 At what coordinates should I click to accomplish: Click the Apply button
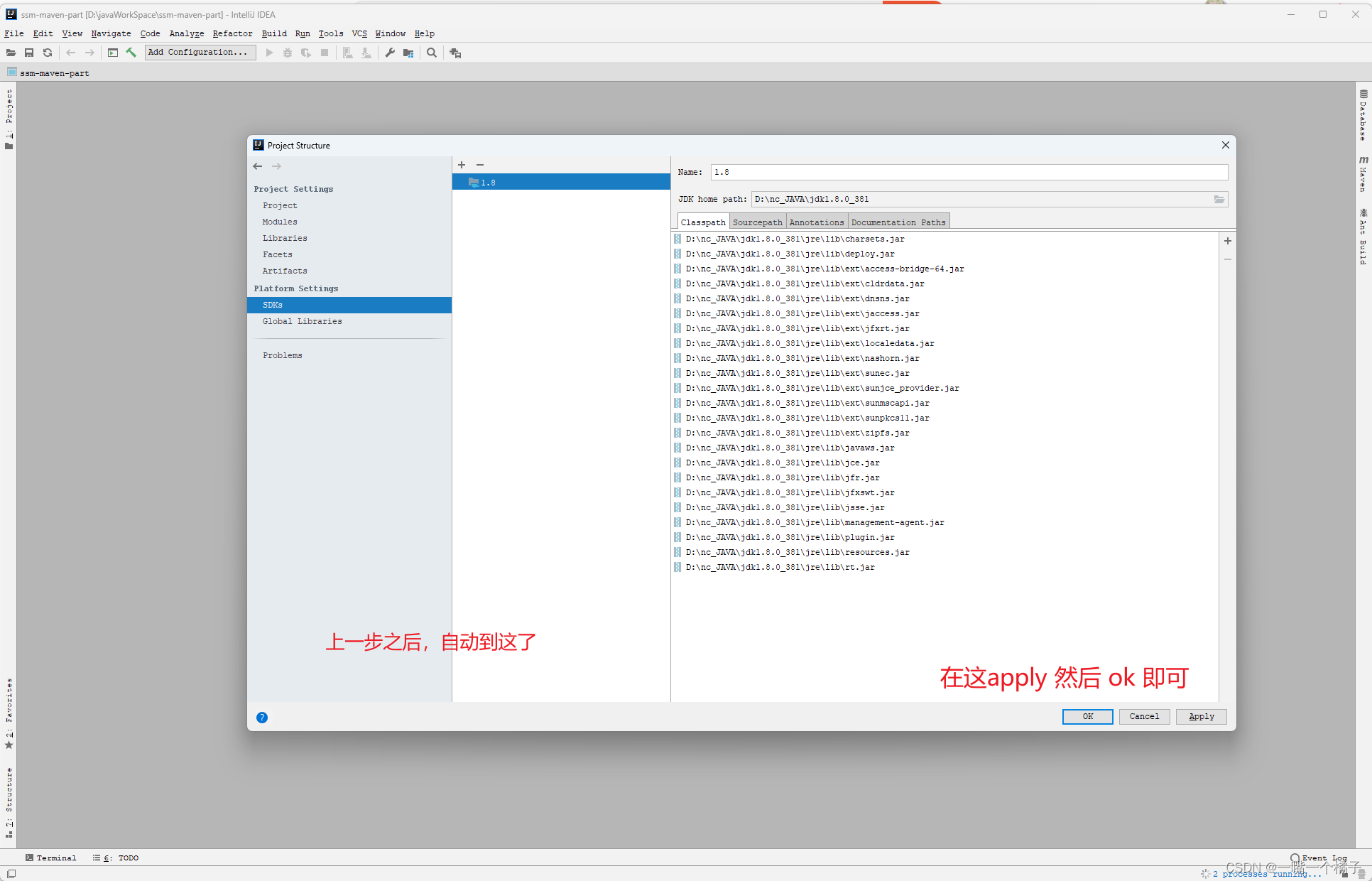point(1202,717)
